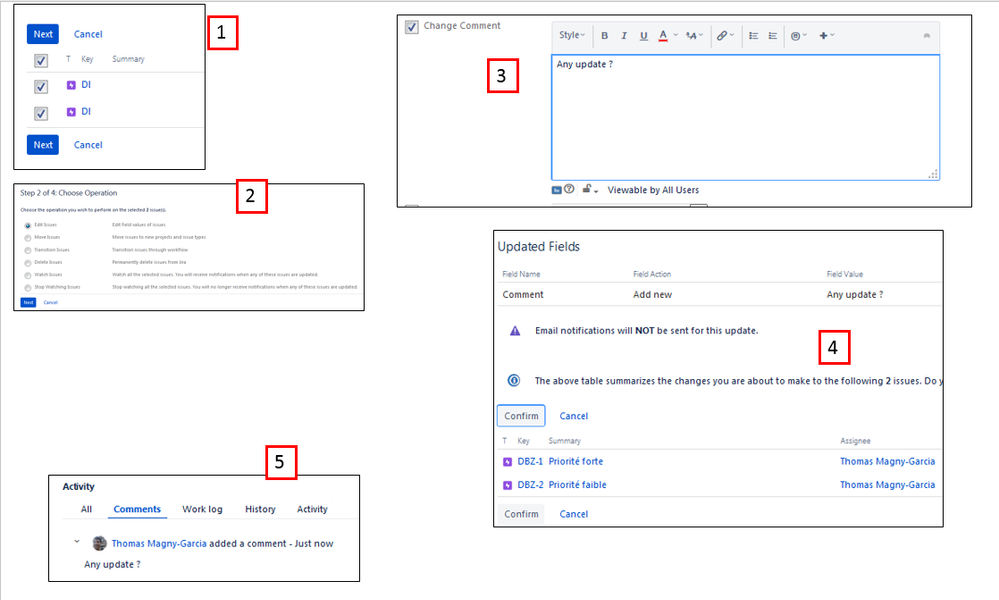Open the Priorité forte summary link

pyautogui.click(x=576, y=461)
